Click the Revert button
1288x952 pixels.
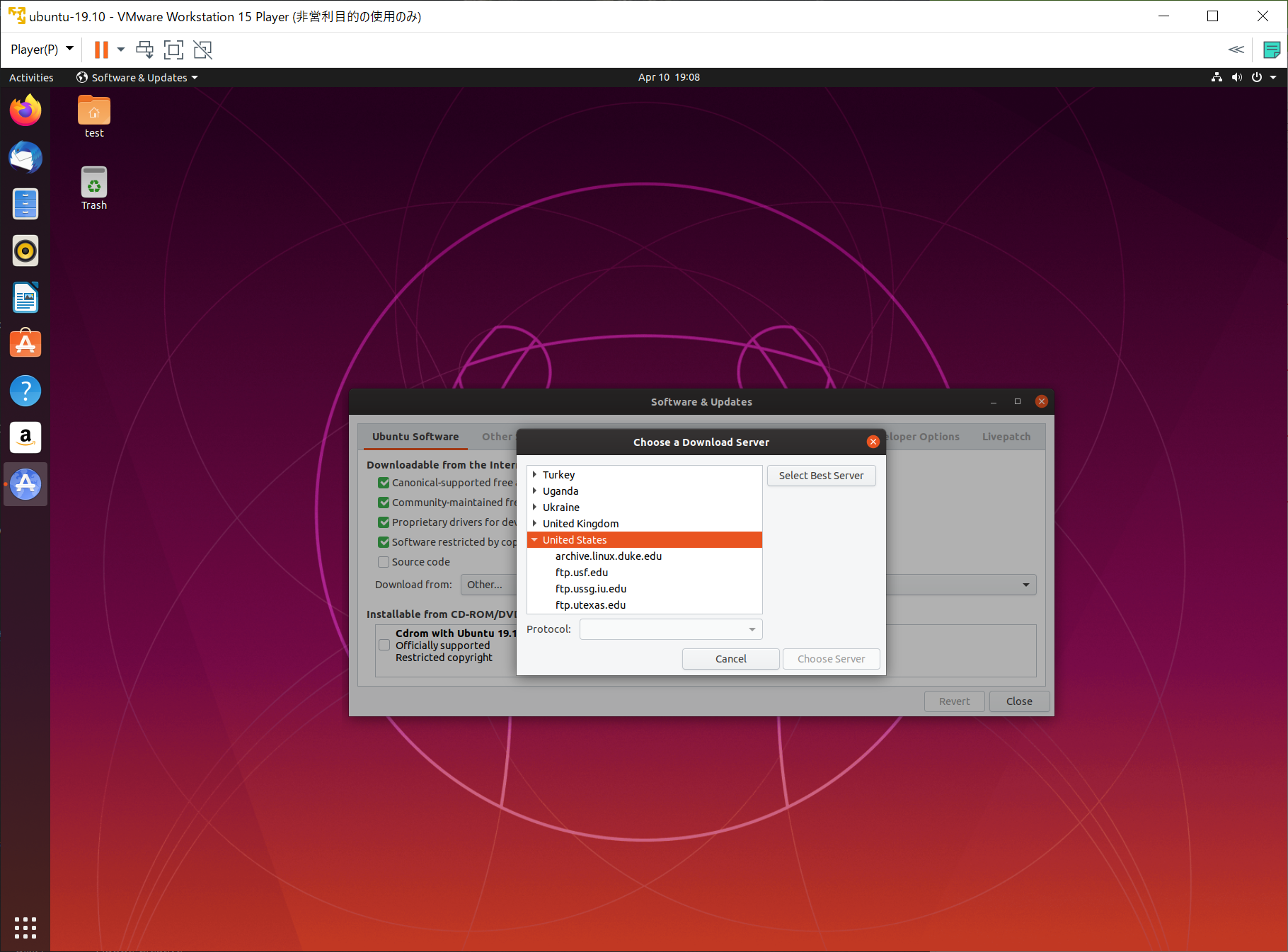click(955, 701)
